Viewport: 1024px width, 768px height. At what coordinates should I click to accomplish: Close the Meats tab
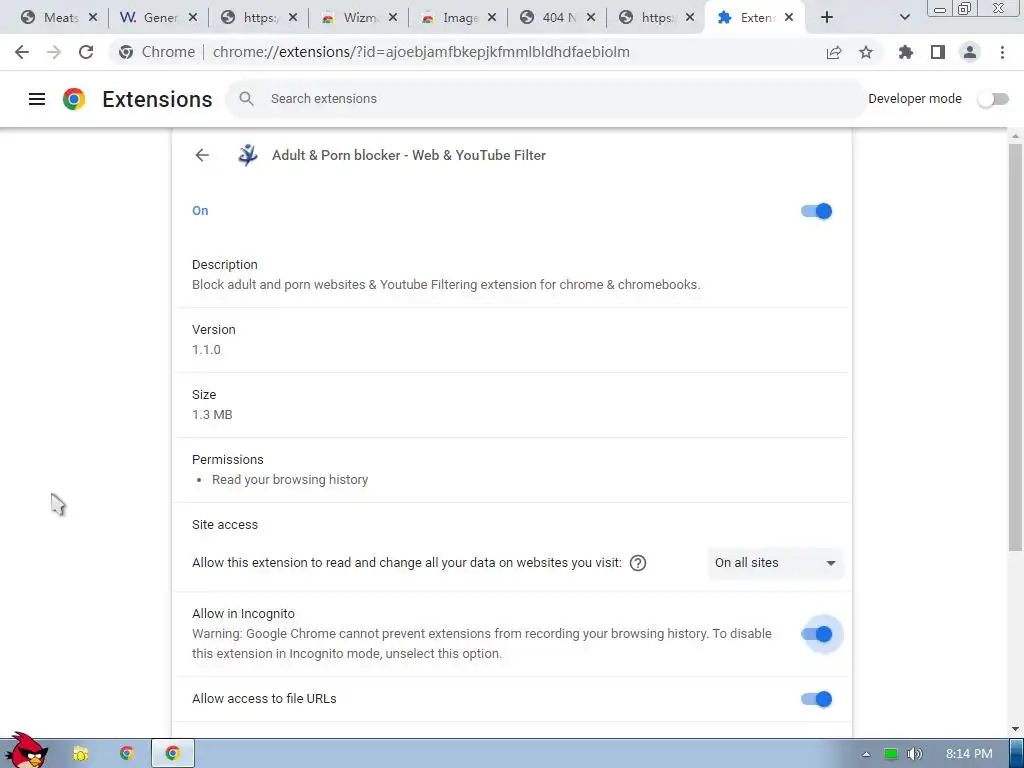click(x=93, y=18)
